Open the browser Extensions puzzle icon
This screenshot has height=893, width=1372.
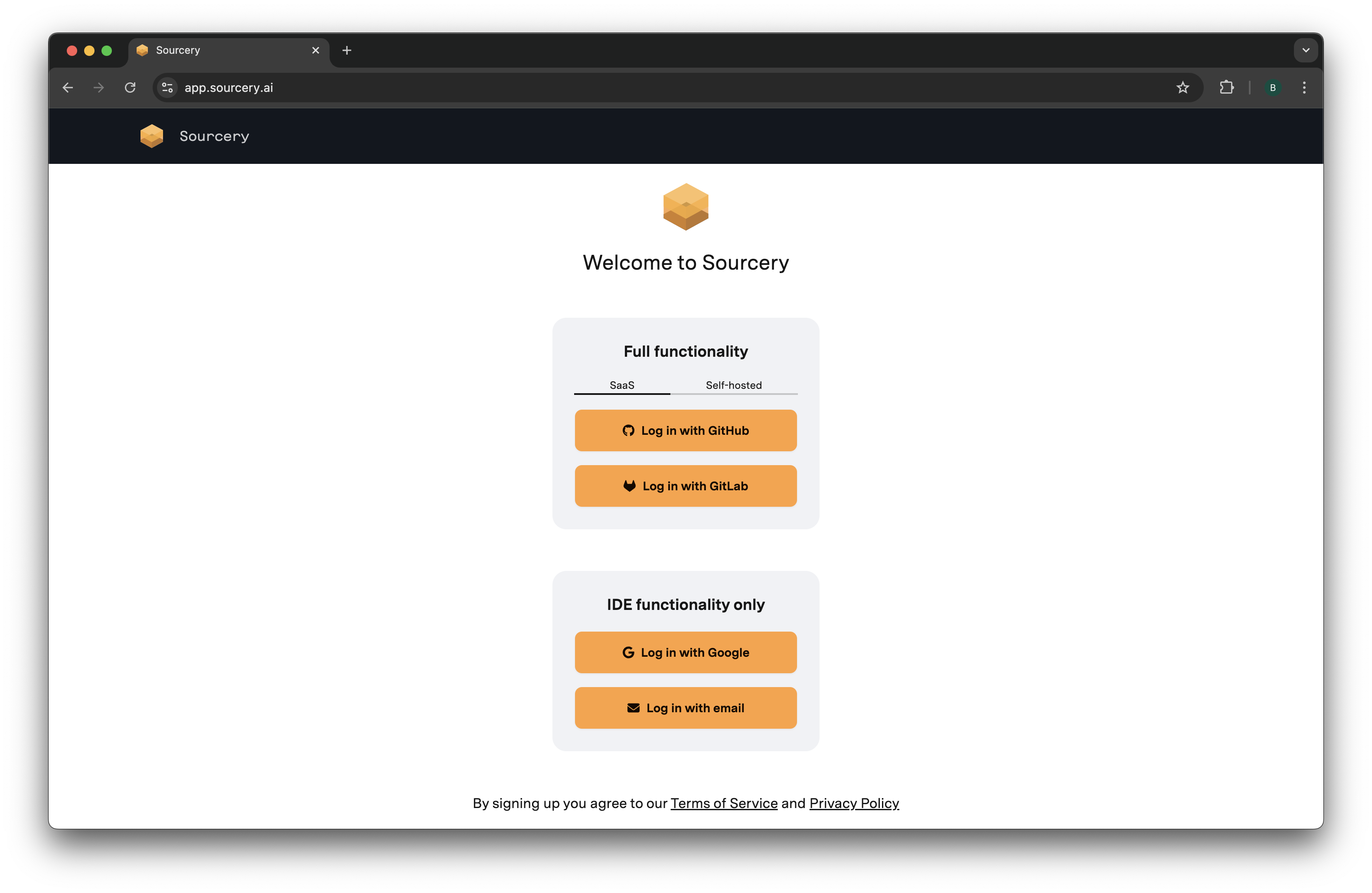pyautogui.click(x=1226, y=88)
